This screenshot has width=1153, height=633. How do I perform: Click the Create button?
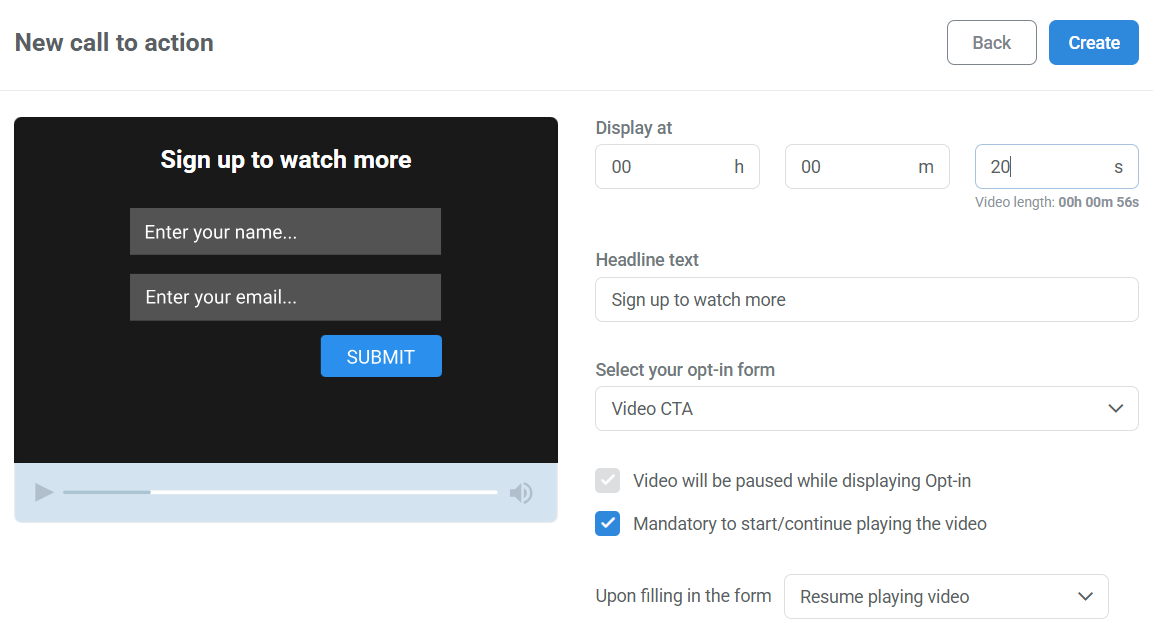(x=1093, y=42)
